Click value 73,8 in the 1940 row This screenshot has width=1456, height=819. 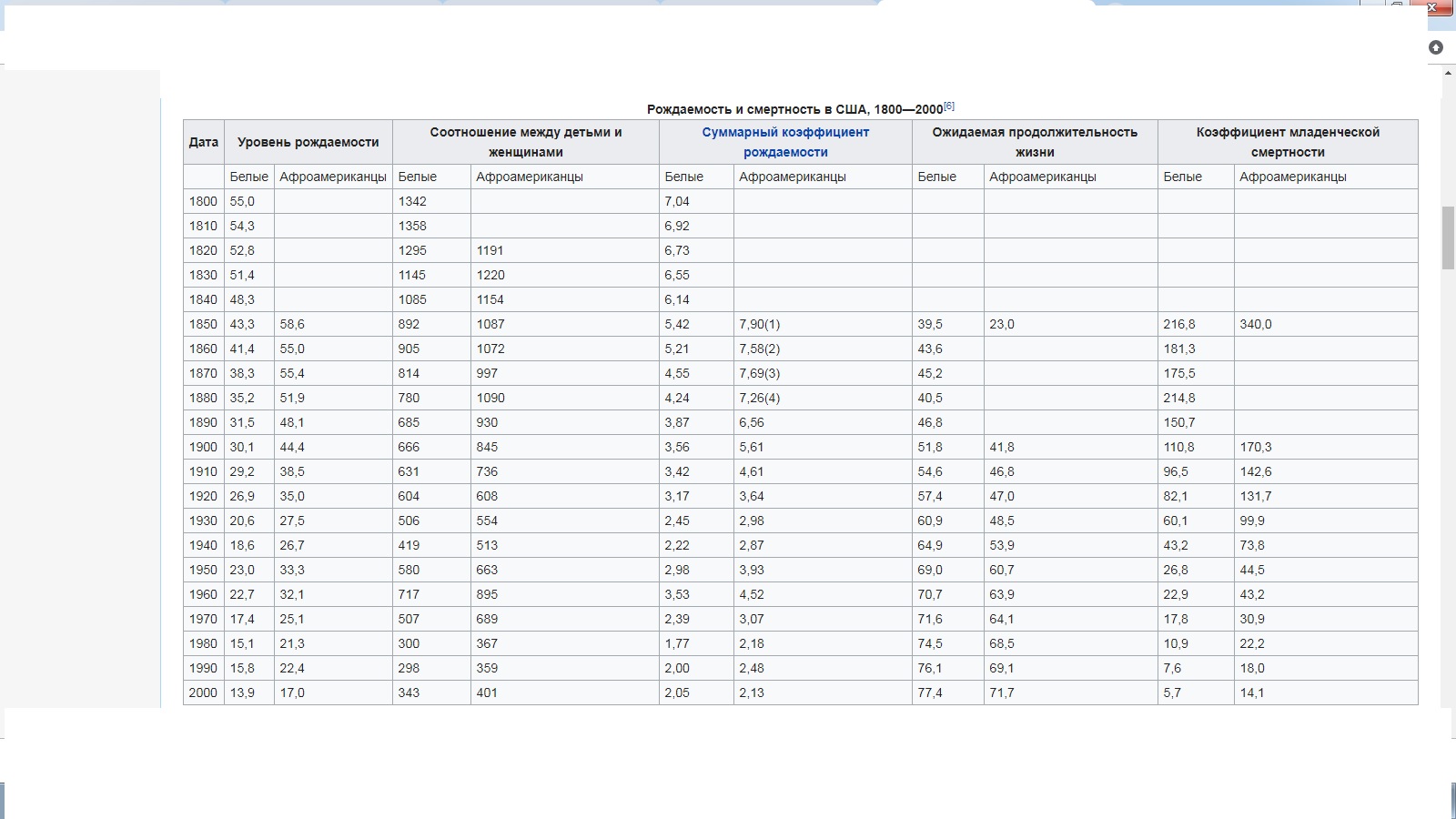tap(1252, 545)
